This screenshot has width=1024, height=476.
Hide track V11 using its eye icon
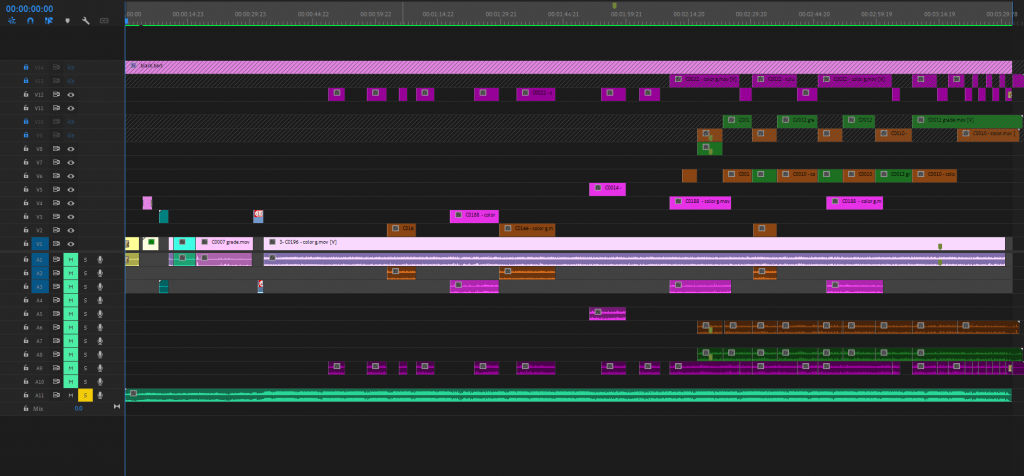click(x=71, y=107)
